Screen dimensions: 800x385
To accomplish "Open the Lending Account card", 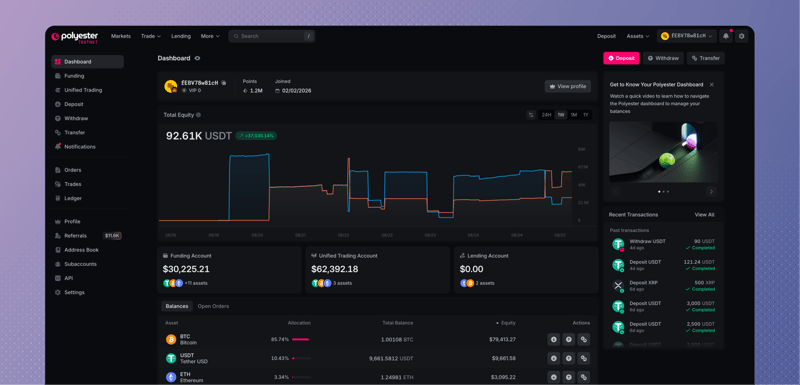I will click(526, 270).
